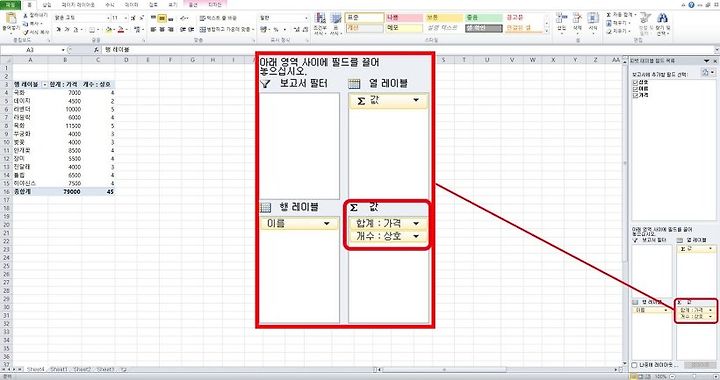Click the decrease indent icon
Image resolution: width=720 pixels, height=380 pixels.
182,29
